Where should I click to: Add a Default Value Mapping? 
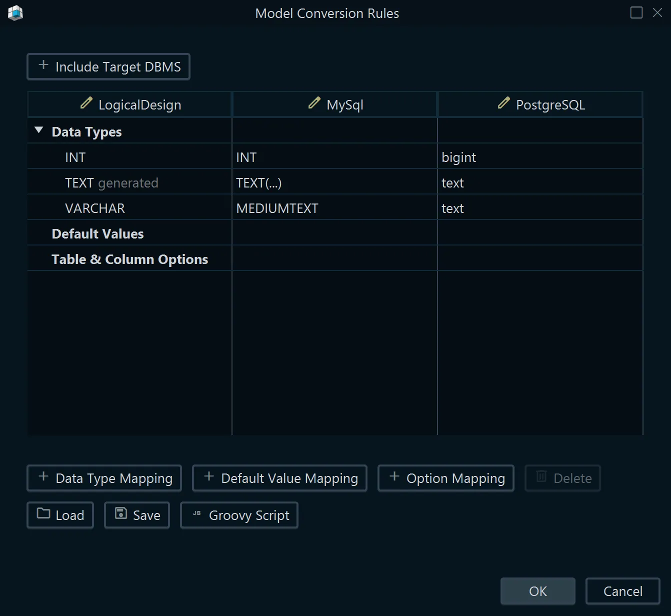click(280, 478)
